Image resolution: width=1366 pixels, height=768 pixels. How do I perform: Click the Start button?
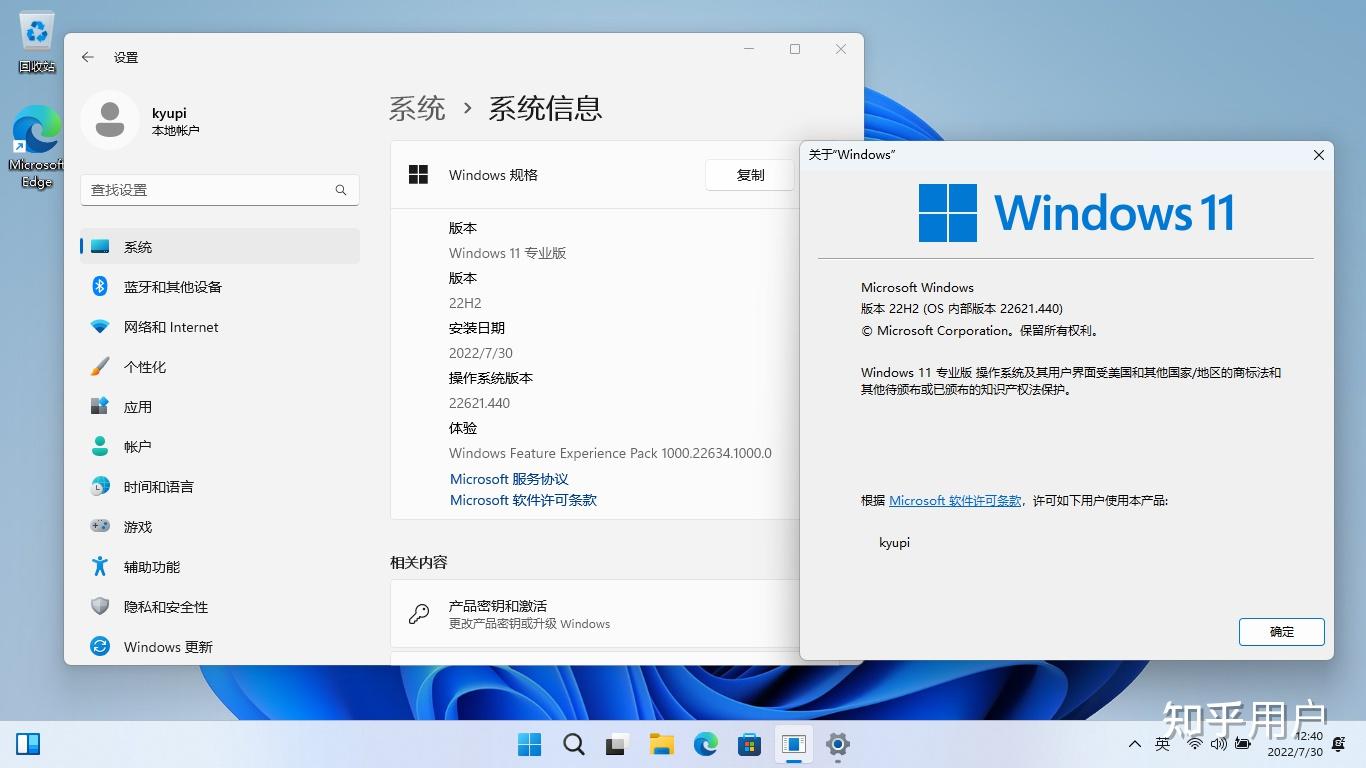529,744
